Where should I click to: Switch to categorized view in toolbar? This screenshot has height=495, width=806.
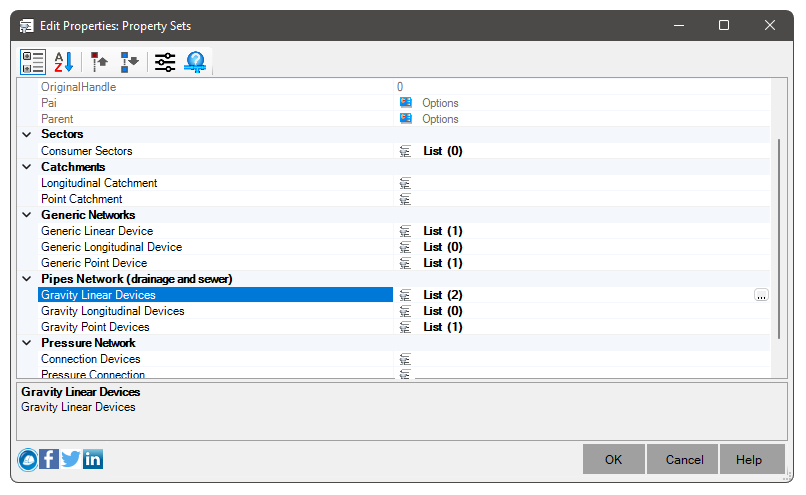33,62
